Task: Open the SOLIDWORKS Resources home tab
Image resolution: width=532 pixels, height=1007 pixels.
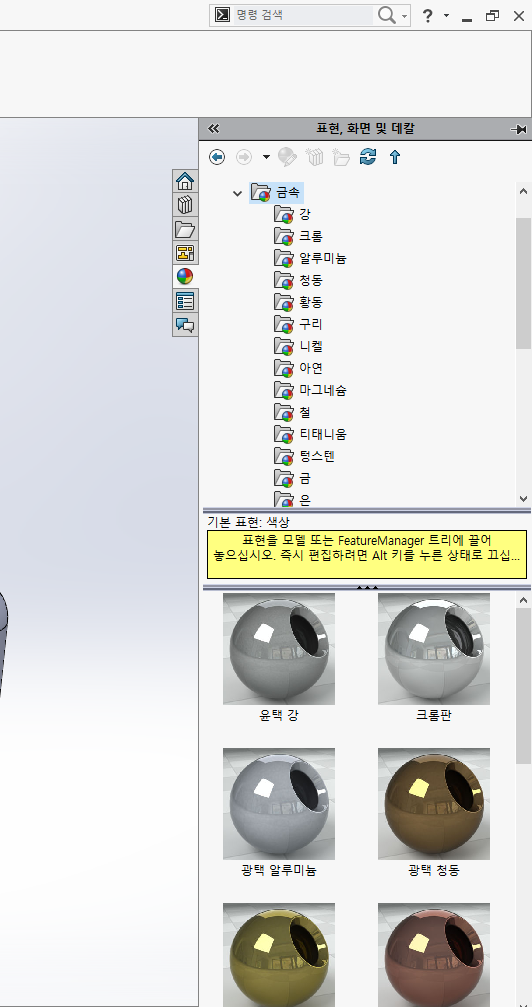Action: click(x=185, y=182)
